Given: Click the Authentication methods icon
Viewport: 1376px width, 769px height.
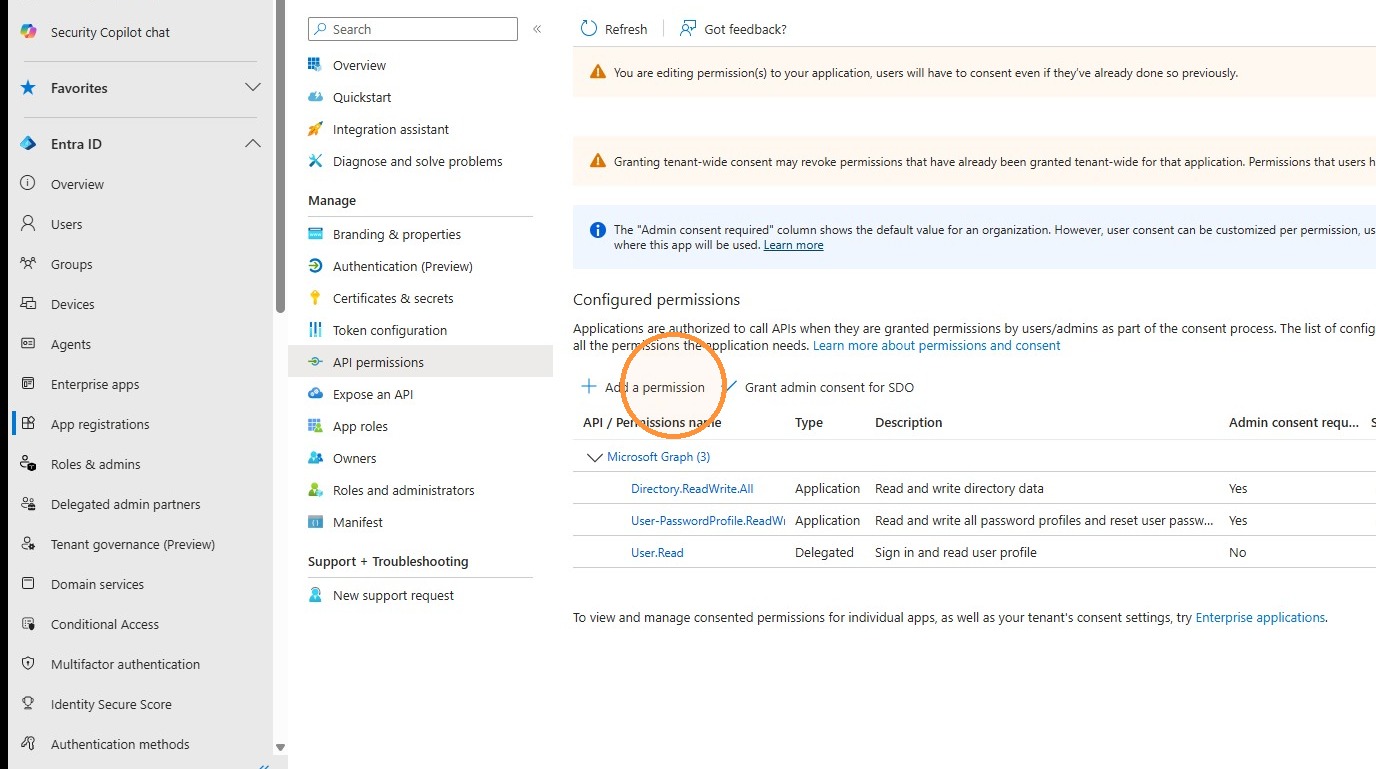Looking at the screenshot, I should [28, 744].
